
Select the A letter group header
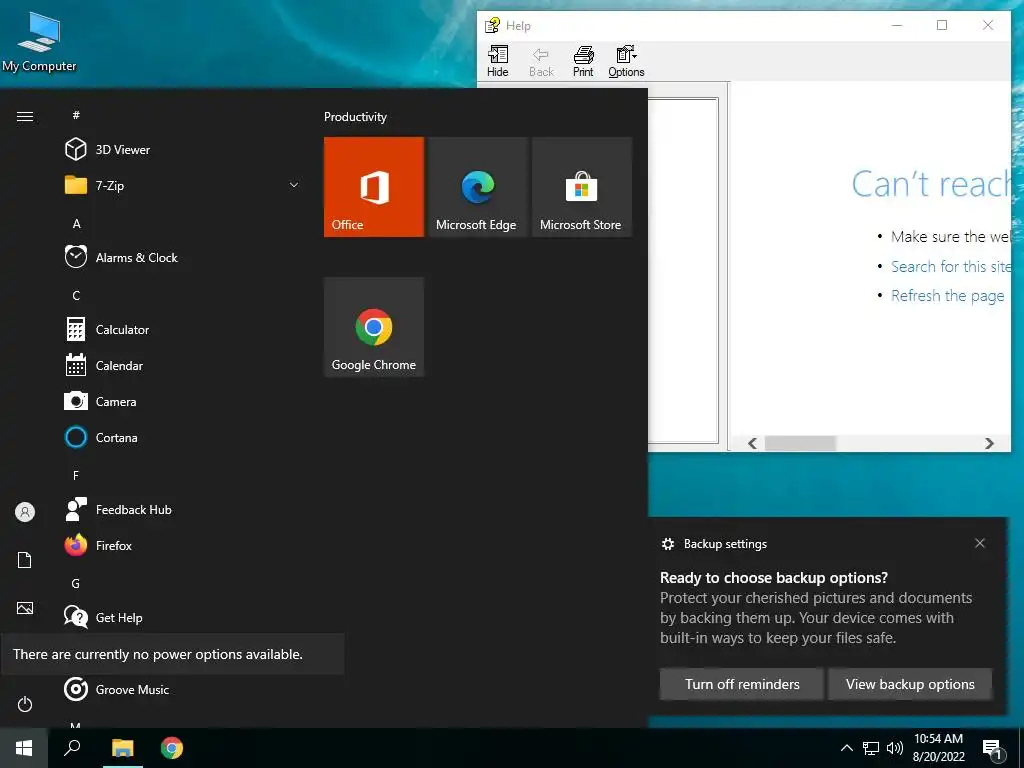[76, 223]
